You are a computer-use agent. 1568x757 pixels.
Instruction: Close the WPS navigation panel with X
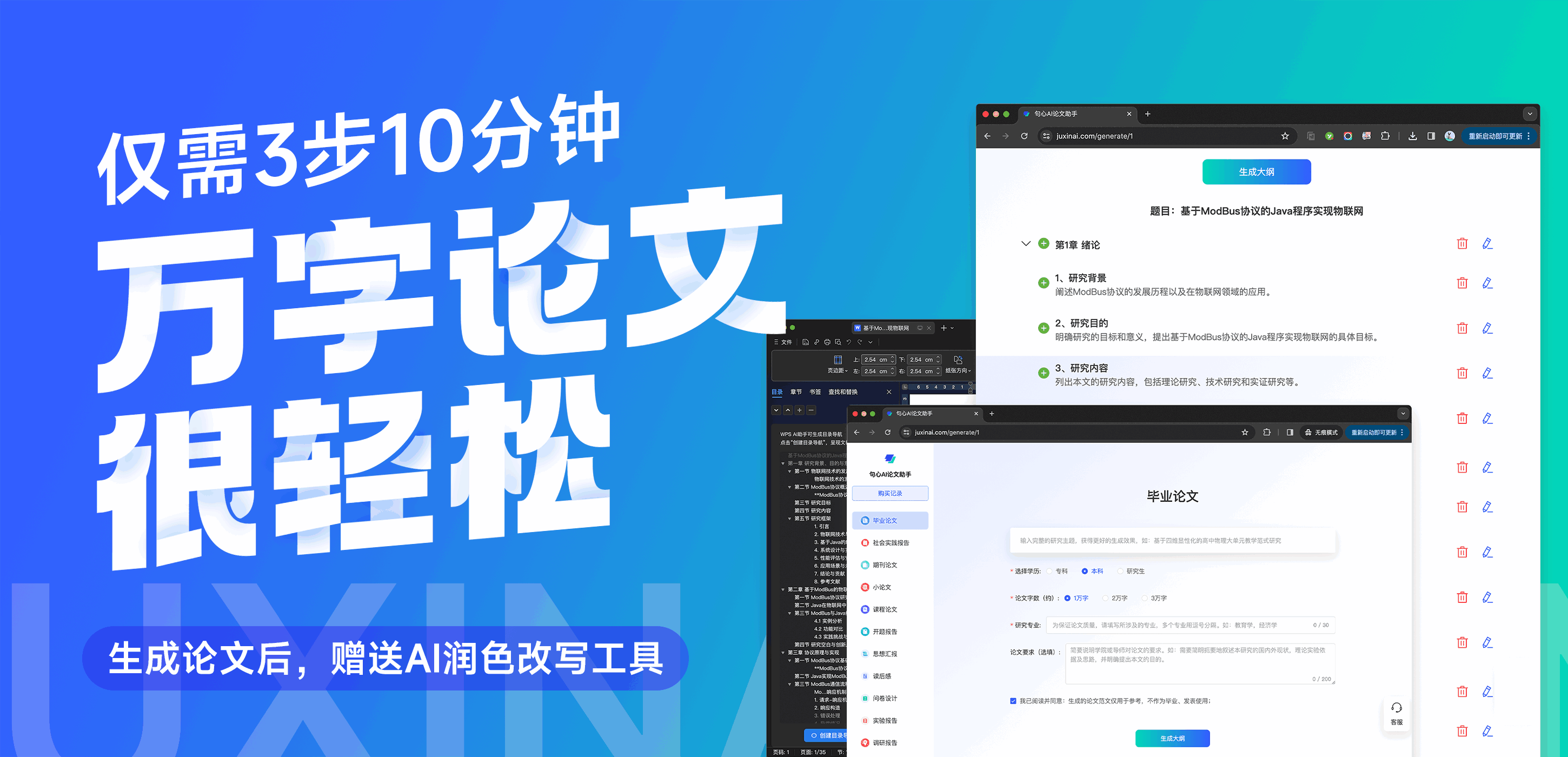889,392
